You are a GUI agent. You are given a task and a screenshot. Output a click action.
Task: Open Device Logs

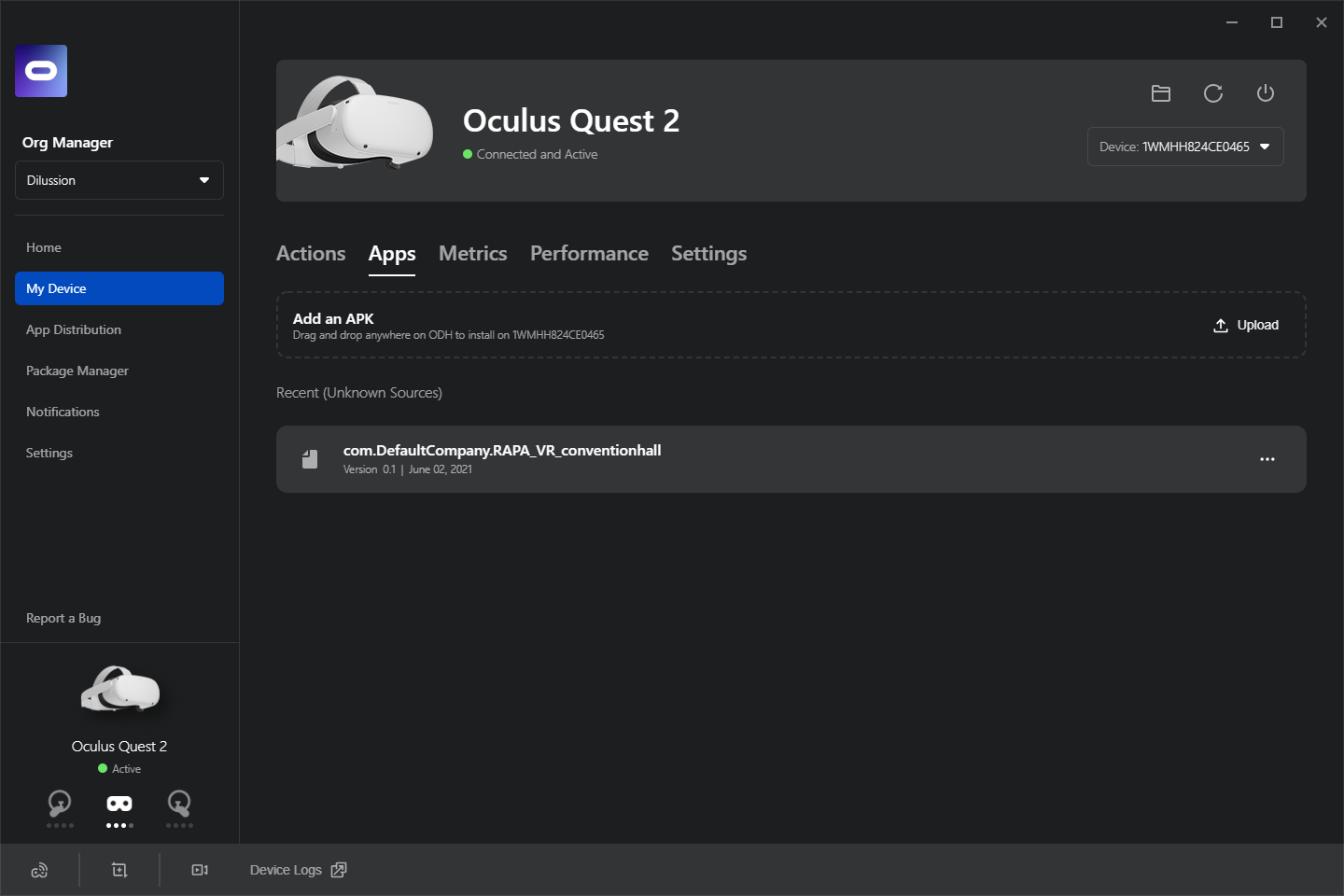pos(299,870)
